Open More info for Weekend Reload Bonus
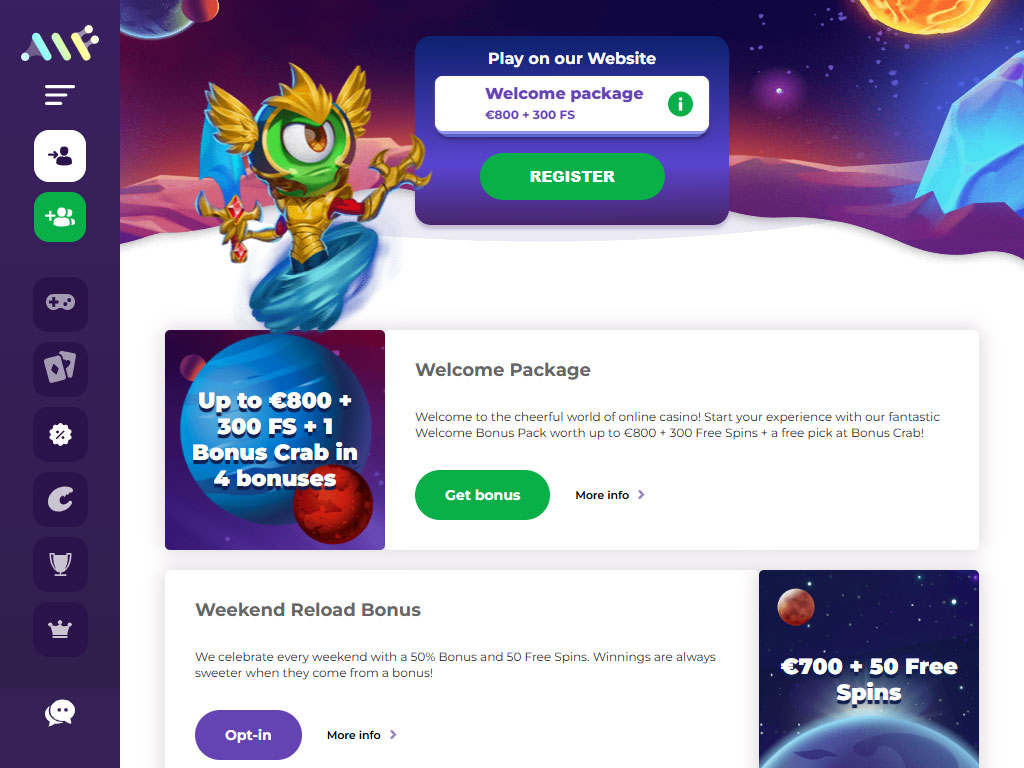This screenshot has height=768, width=1024. (362, 735)
